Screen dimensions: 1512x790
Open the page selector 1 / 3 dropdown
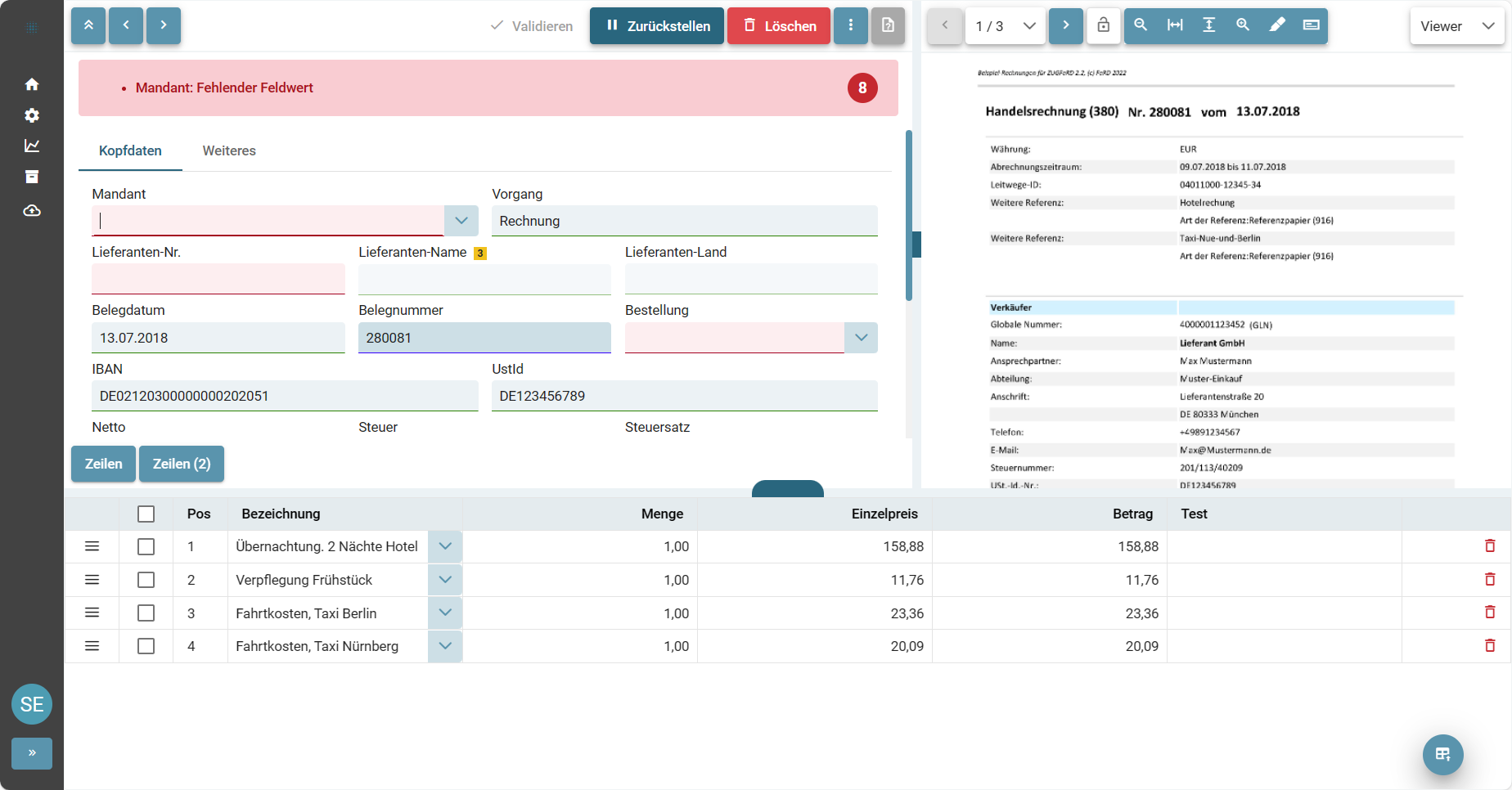click(x=1006, y=26)
